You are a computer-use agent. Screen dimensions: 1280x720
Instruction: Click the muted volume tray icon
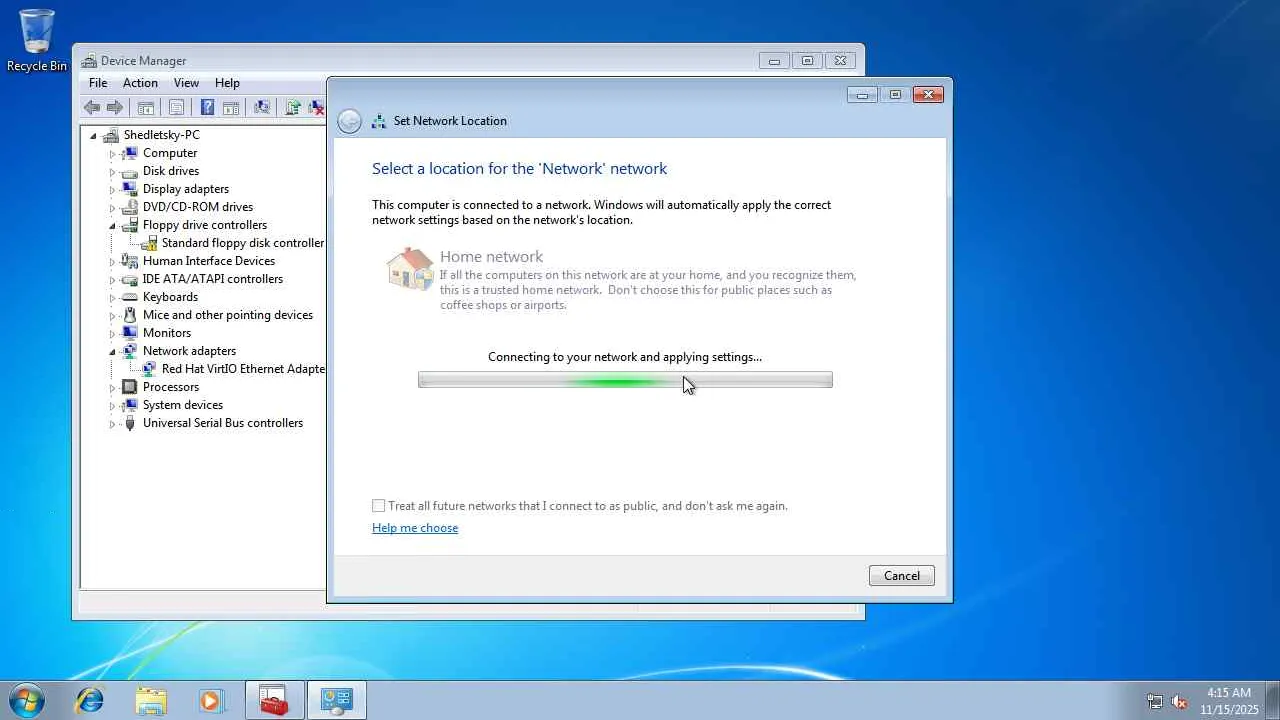click(x=1179, y=701)
